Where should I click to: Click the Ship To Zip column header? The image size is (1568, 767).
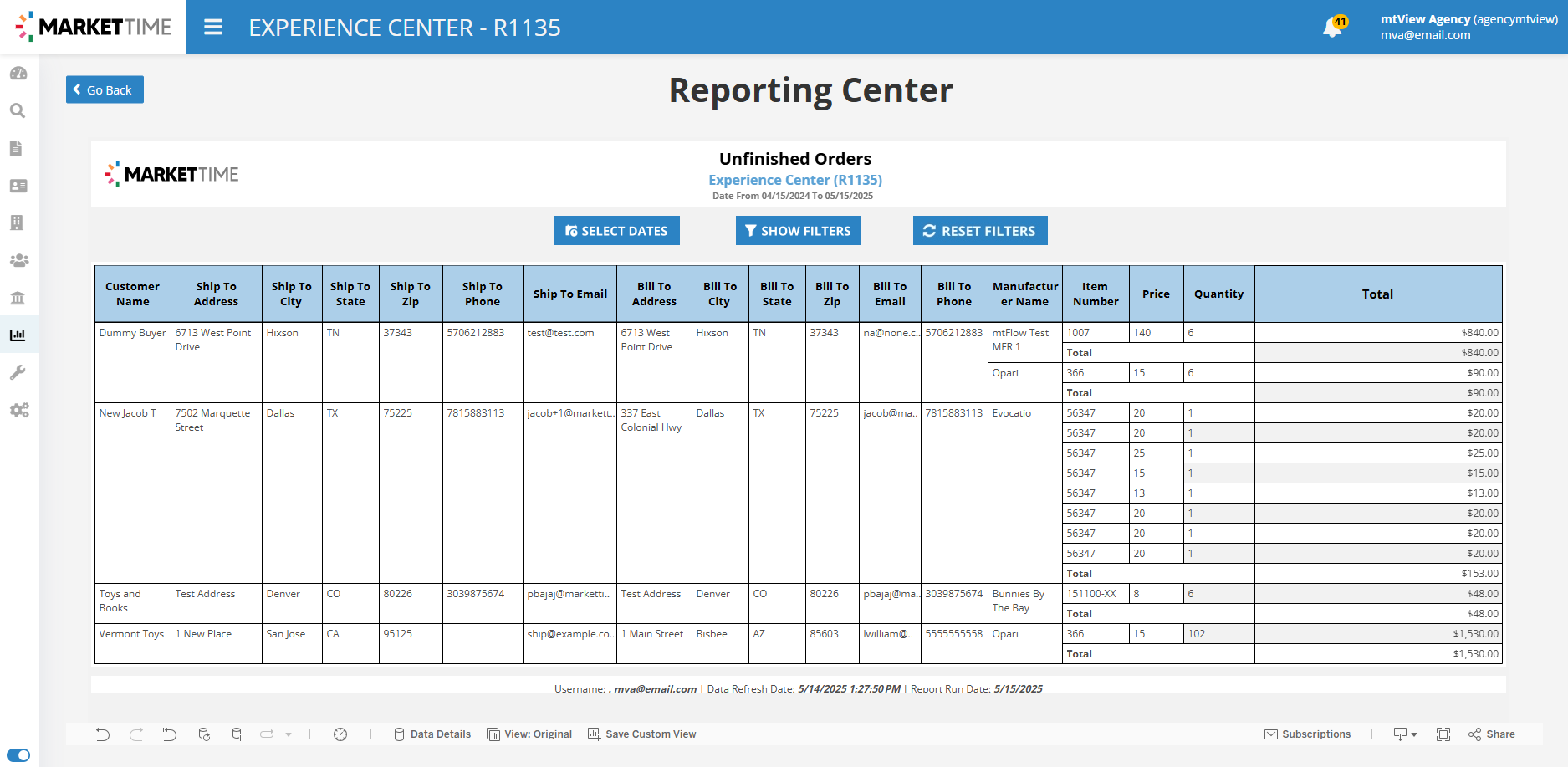[x=411, y=294]
